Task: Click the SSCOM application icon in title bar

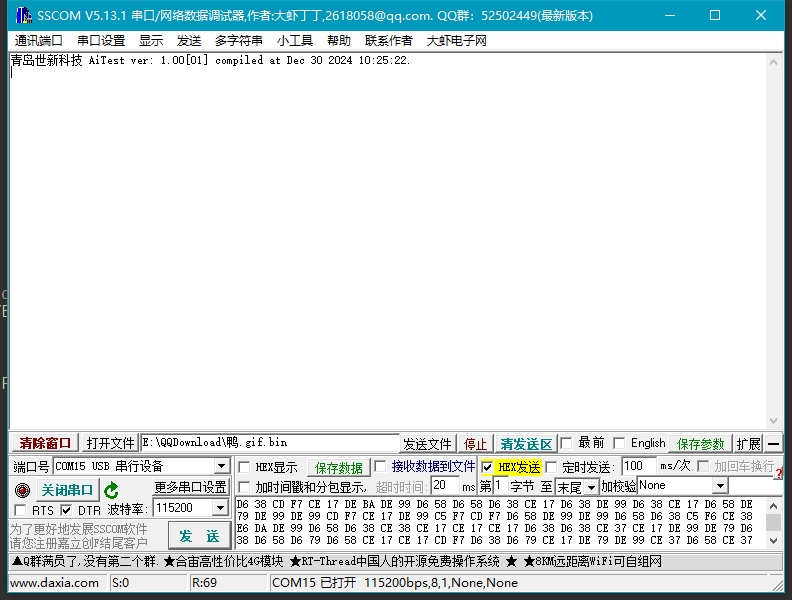Action: (x=23, y=16)
